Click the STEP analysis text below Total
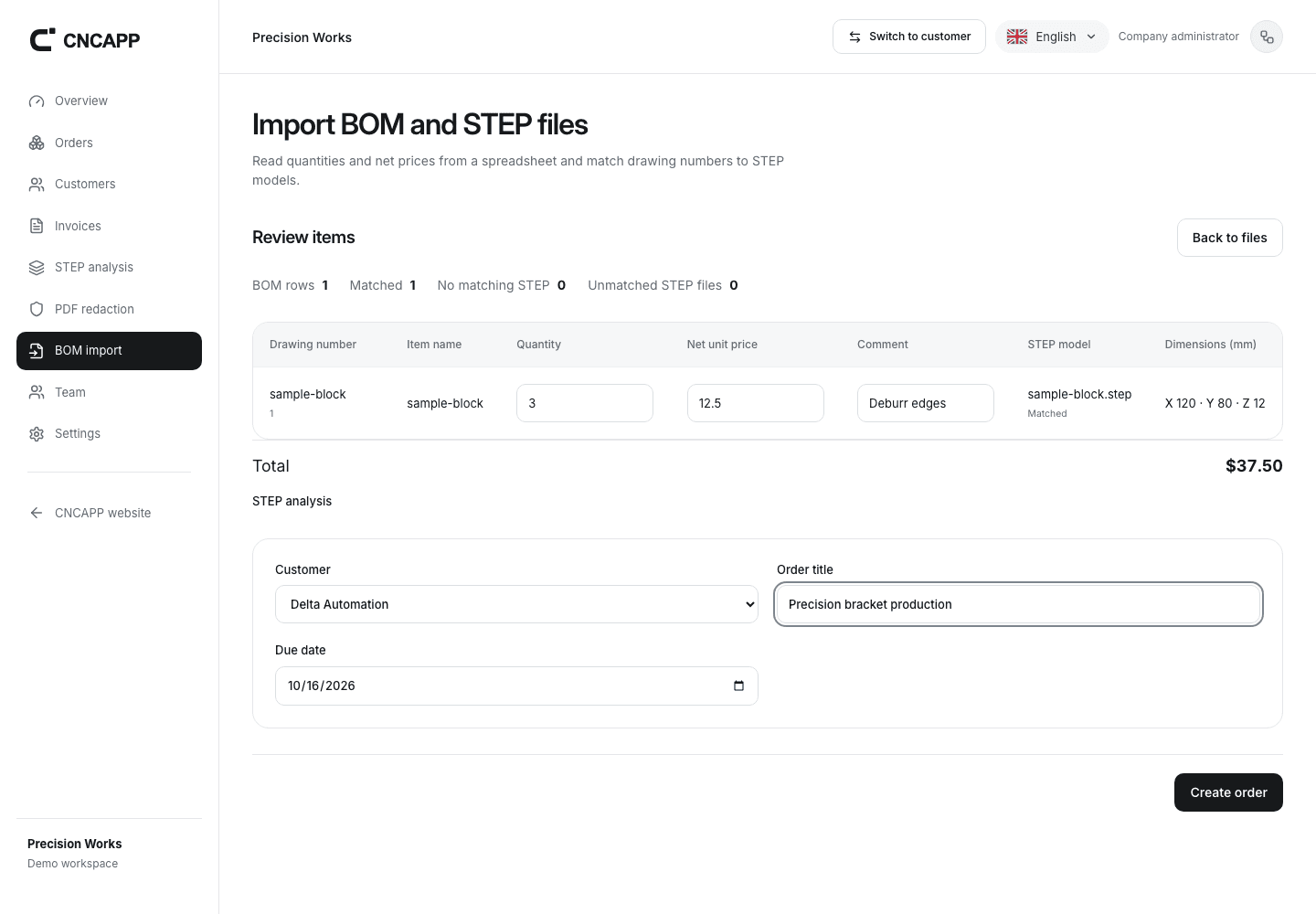Image resolution: width=1316 pixels, height=914 pixels. coord(292,501)
